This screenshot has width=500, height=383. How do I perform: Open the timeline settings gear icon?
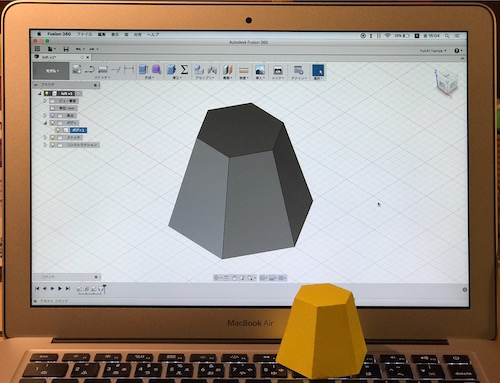pyautogui.click(x=465, y=290)
